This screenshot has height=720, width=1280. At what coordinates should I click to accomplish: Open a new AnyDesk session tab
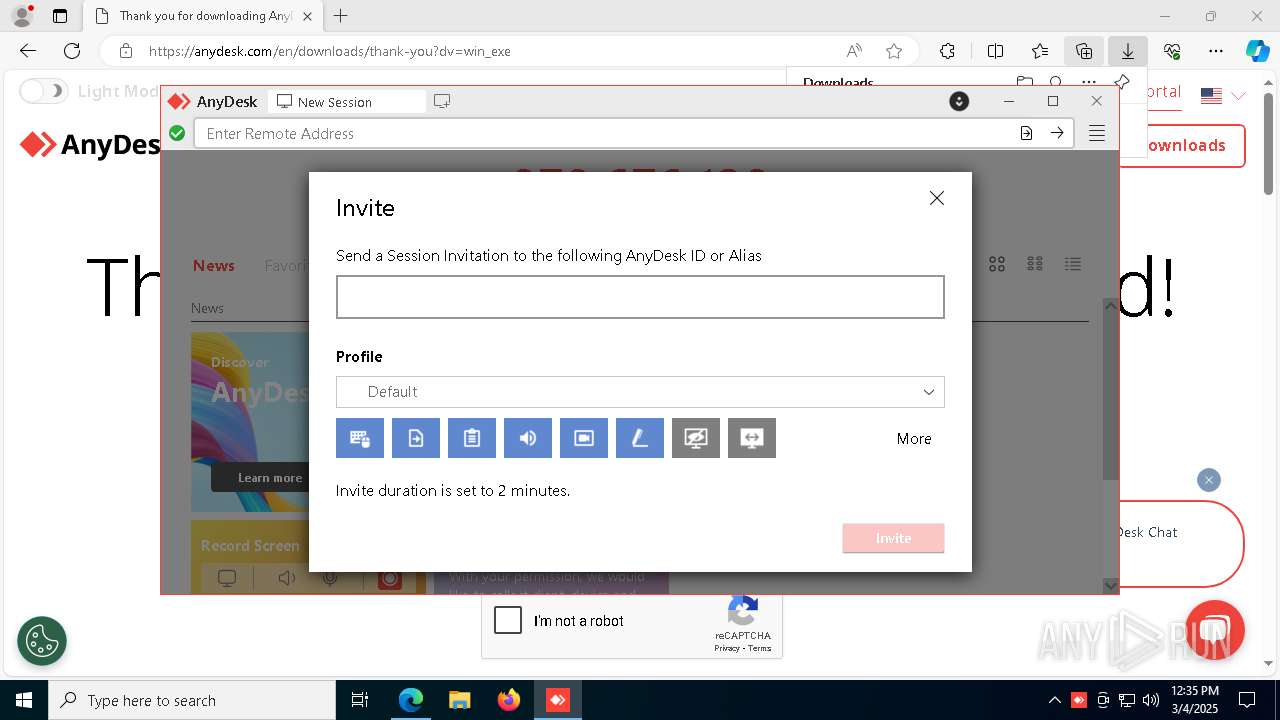point(442,101)
